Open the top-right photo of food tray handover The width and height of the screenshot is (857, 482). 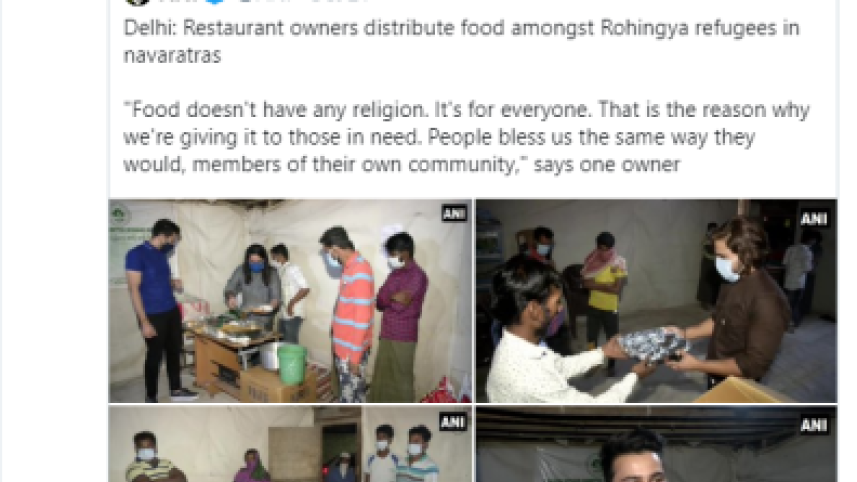click(656, 301)
